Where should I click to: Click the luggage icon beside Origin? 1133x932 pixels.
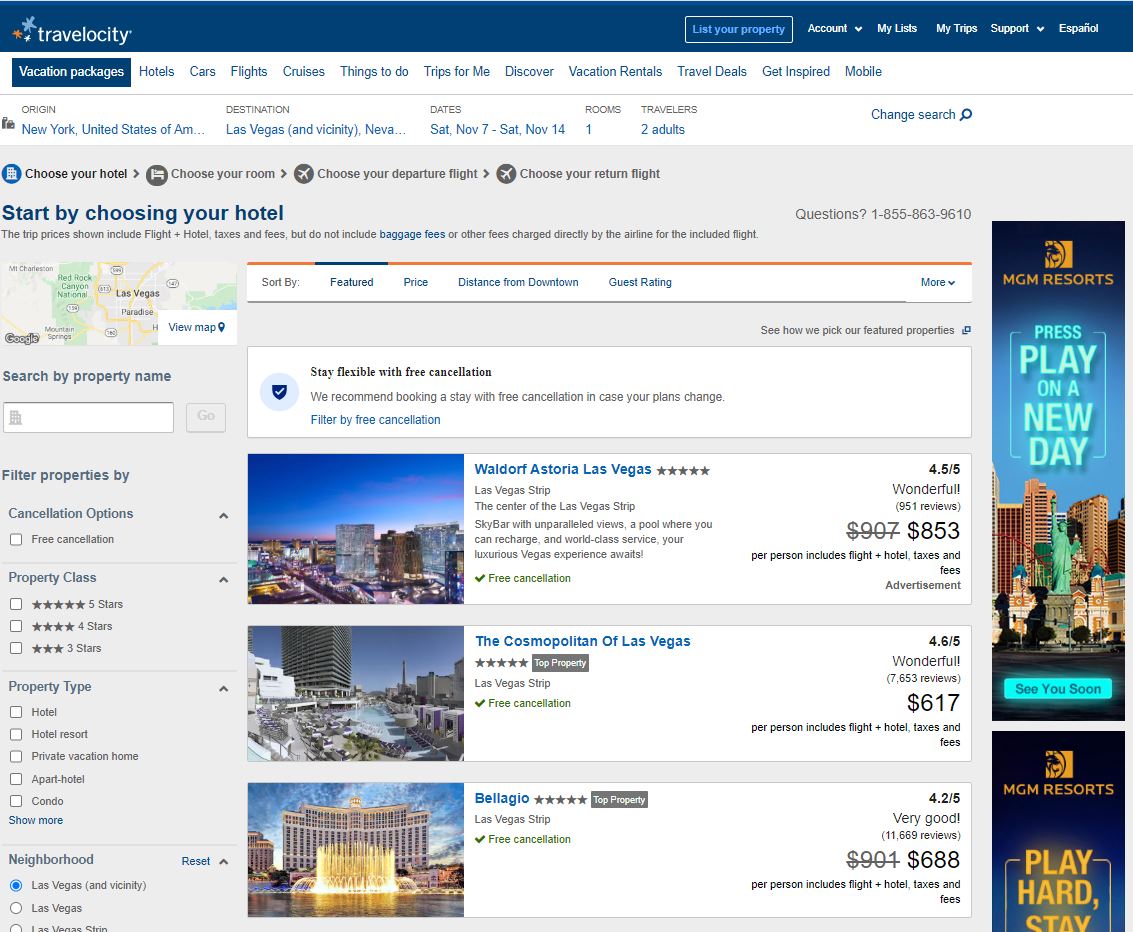[x=8, y=123]
